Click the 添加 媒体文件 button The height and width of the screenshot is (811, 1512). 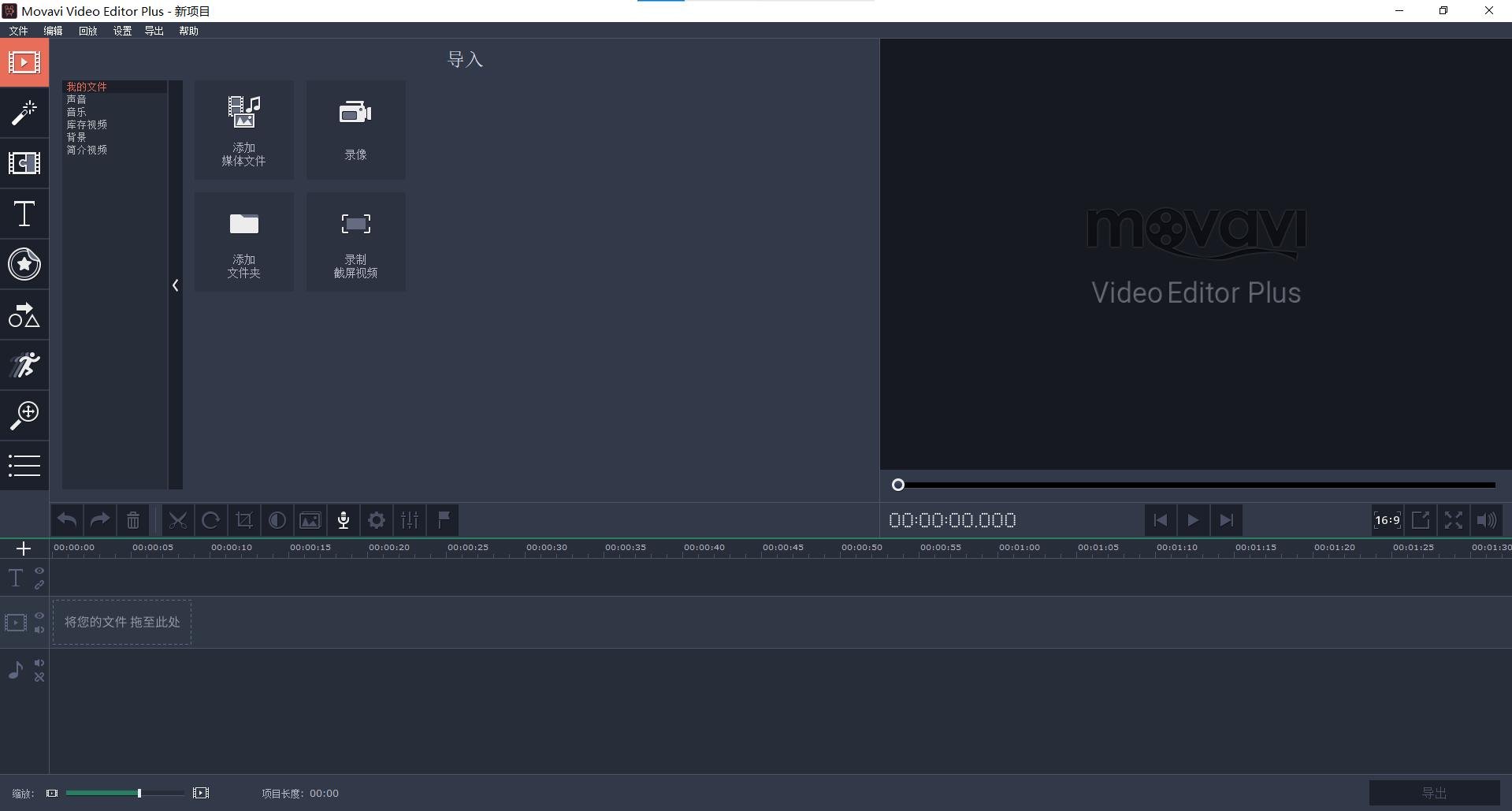pyautogui.click(x=244, y=130)
